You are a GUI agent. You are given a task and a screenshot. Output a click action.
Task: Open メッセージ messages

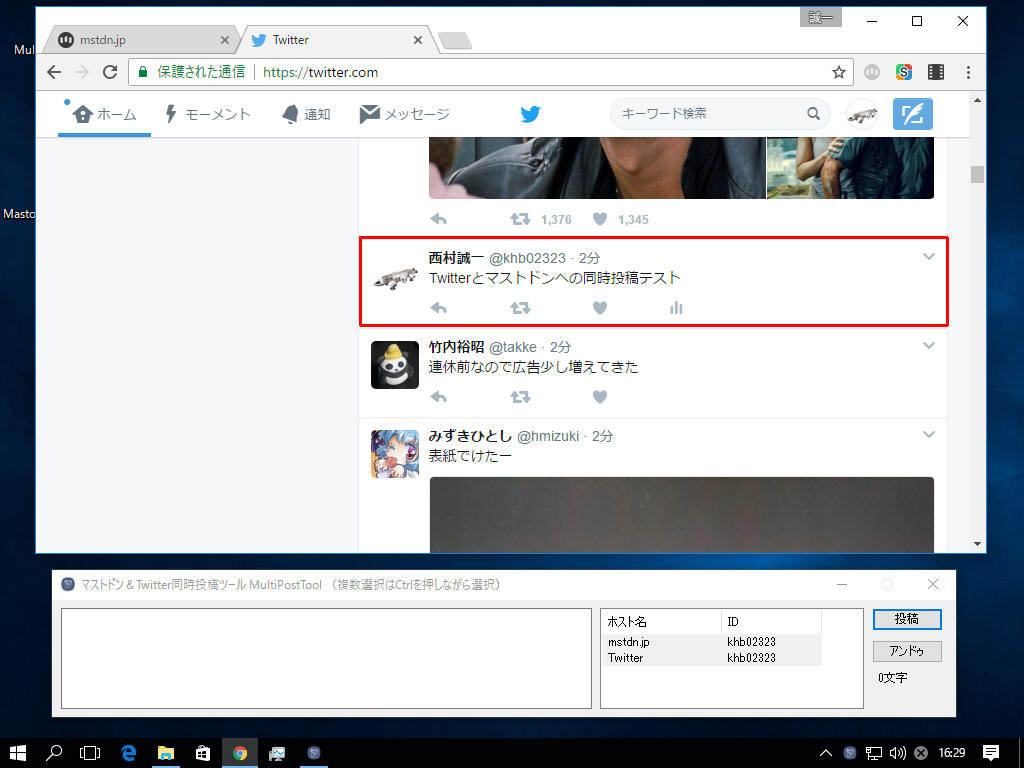click(405, 114)
